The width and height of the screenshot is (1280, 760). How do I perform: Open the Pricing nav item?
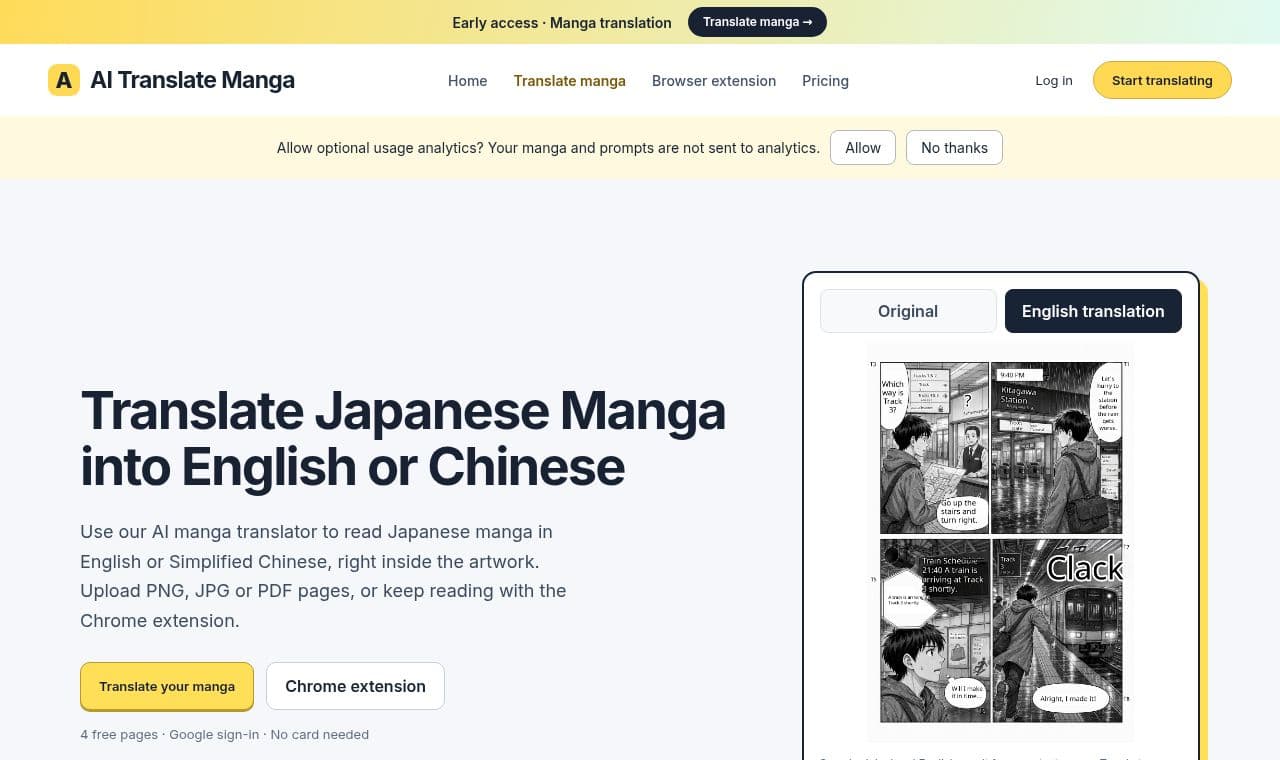pos(825,81)
